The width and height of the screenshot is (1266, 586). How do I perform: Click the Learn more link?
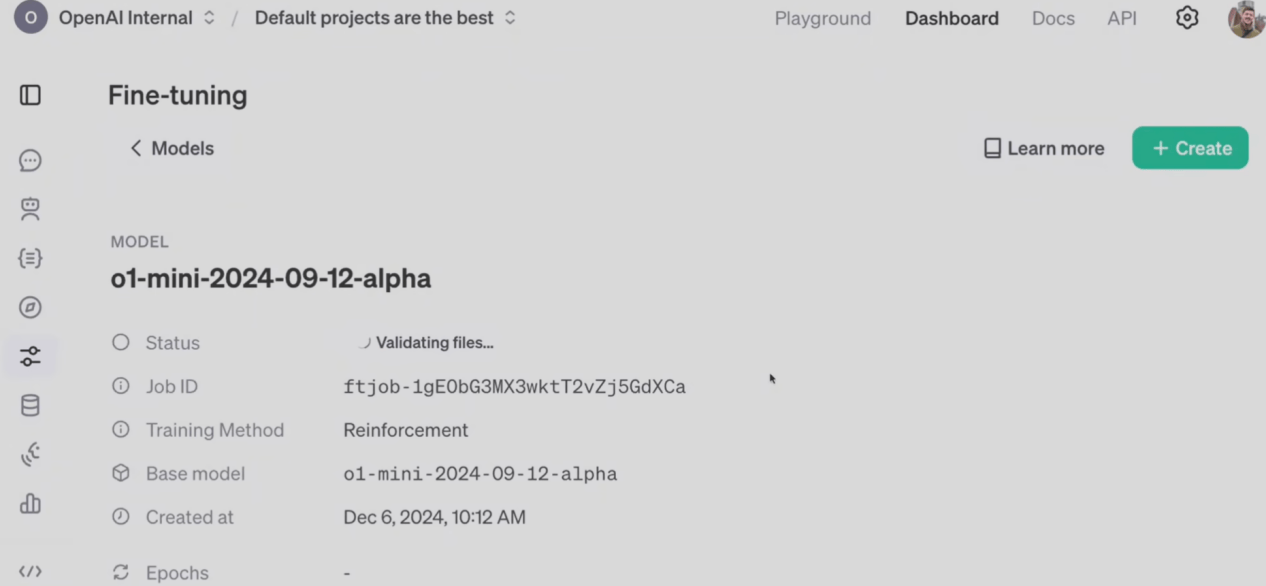(1044, 148)
